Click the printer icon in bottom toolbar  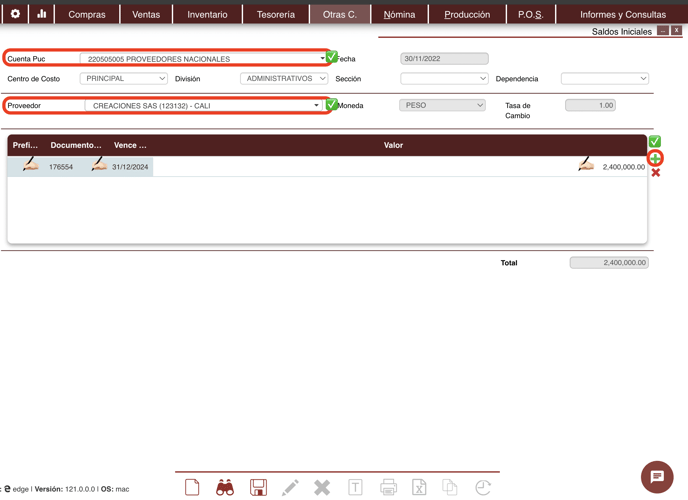coord(388,487)
